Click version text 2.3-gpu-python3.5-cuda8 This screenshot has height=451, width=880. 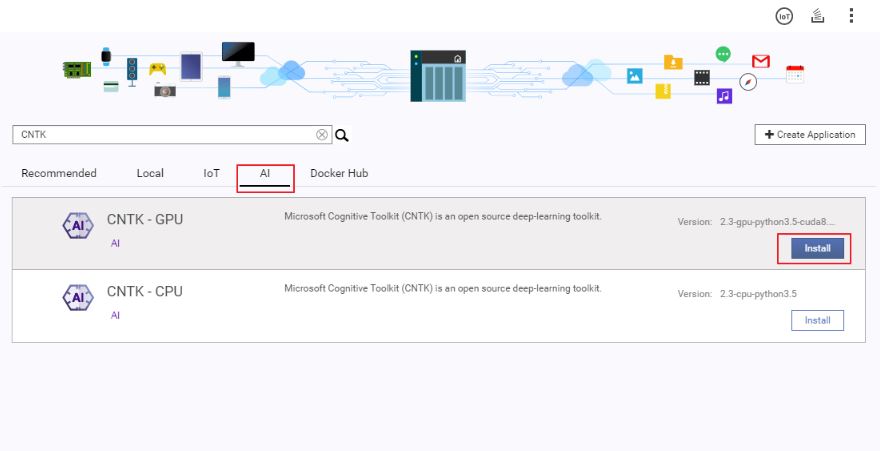pyautogui.click(x=777, y=222)
